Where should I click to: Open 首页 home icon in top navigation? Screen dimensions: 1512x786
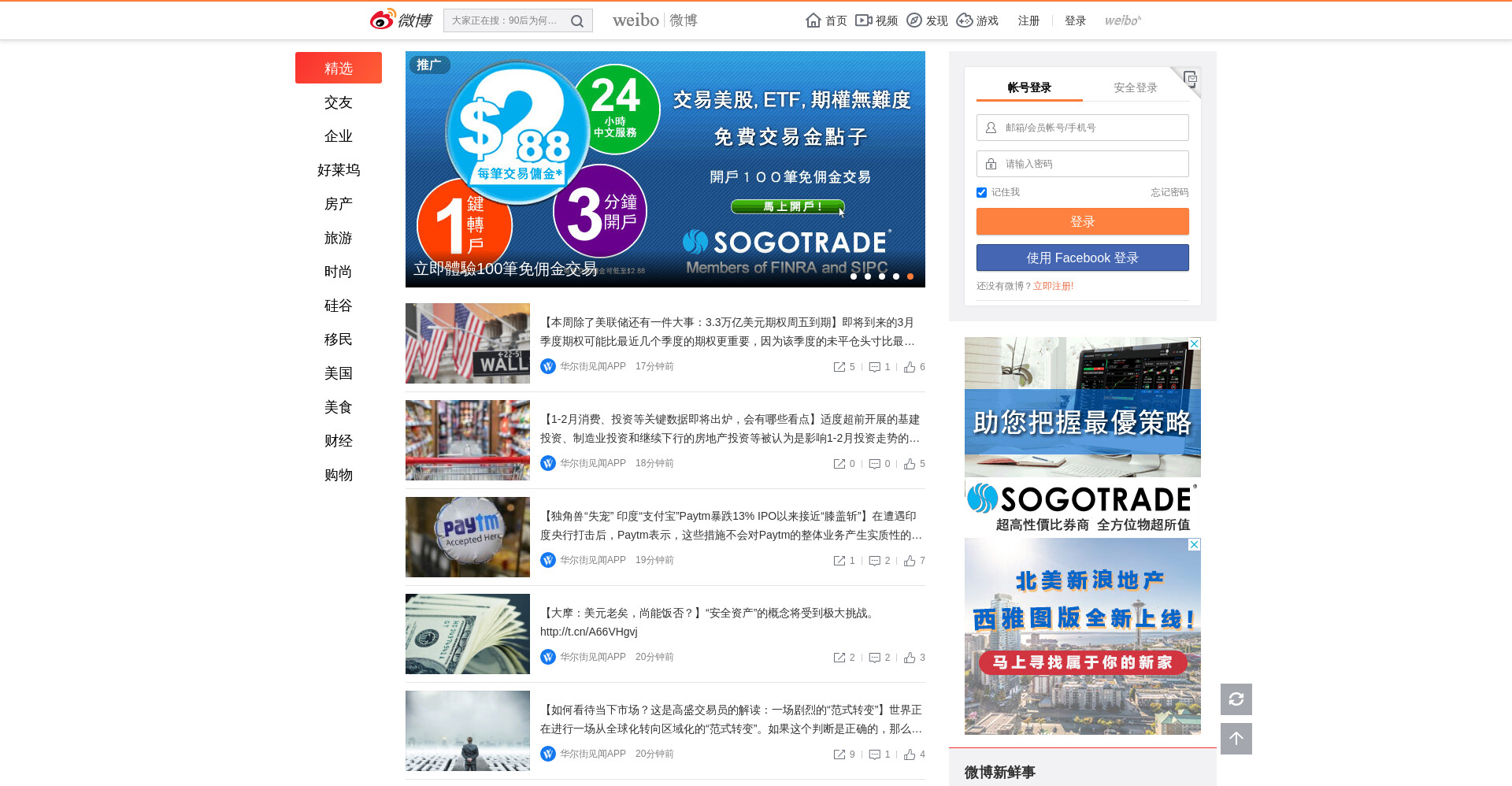pos(813,20)
